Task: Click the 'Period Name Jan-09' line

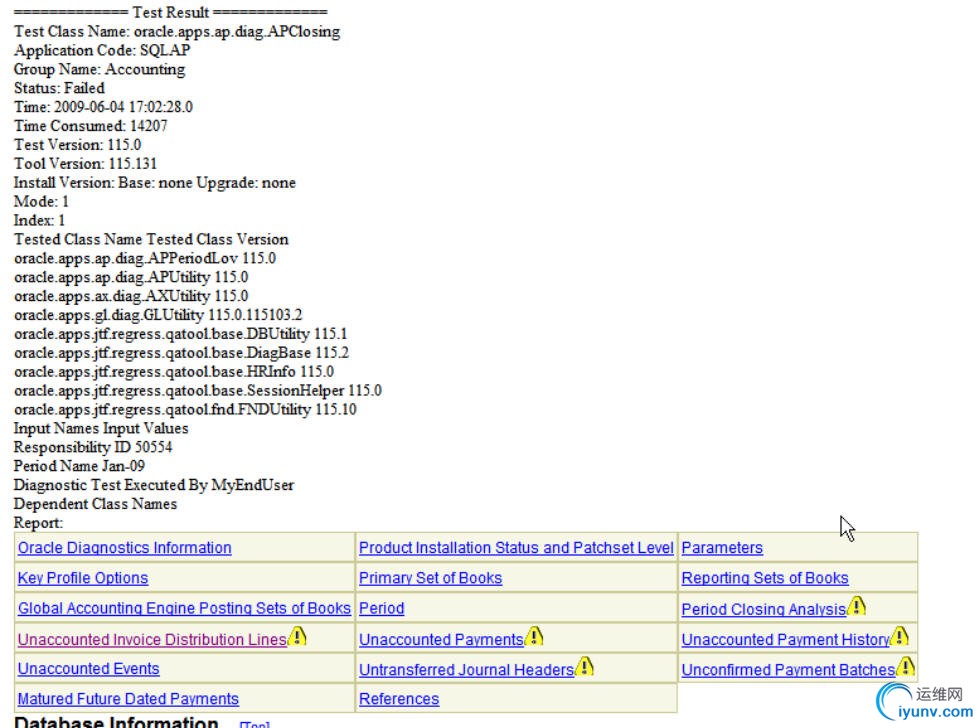Action: click(x=79, y=466)
